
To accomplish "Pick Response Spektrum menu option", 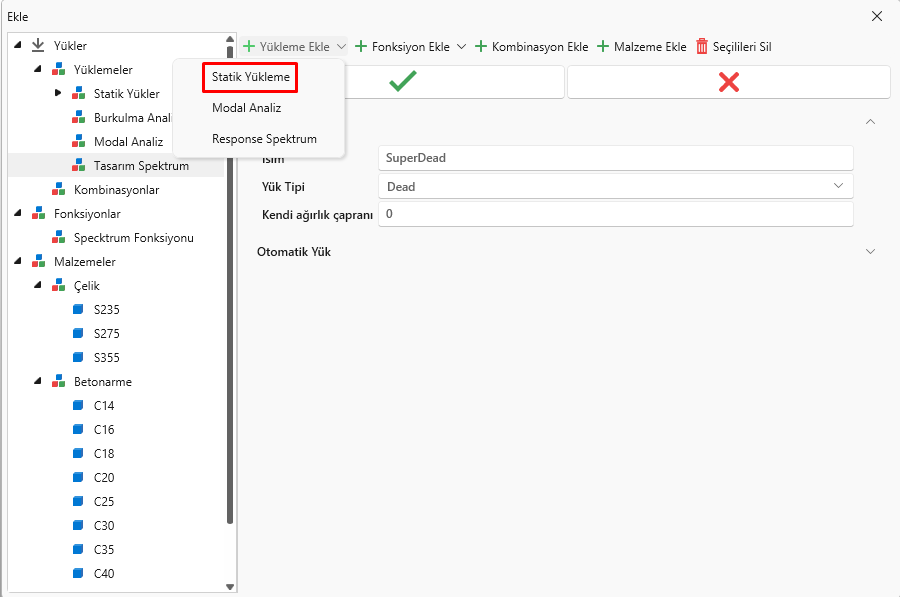I will tap(264, 139).
